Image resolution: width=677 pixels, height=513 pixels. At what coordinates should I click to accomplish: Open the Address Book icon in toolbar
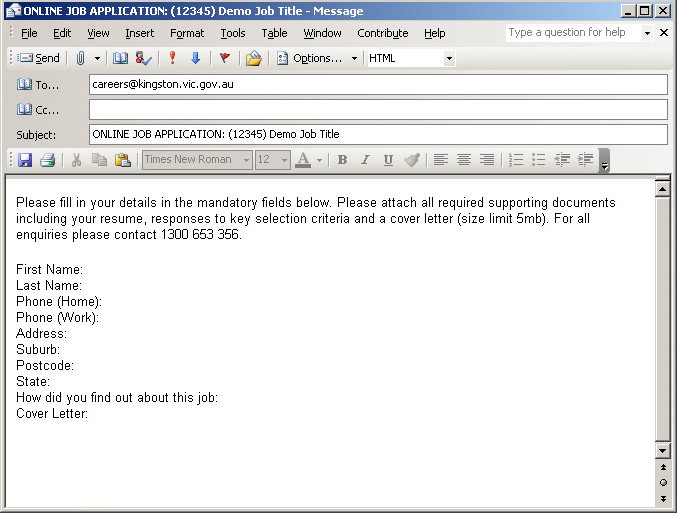coord(120,58)
